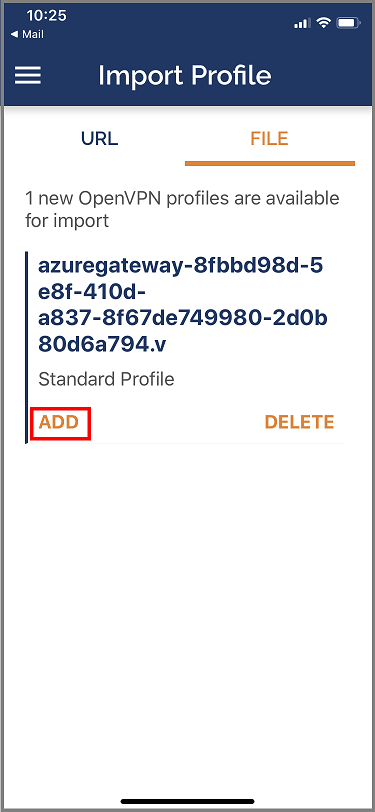Image resolution: width=375 pixels, height=812 pixels.
Task: Open the hamburger menu icon
Action: pos(27,76)
